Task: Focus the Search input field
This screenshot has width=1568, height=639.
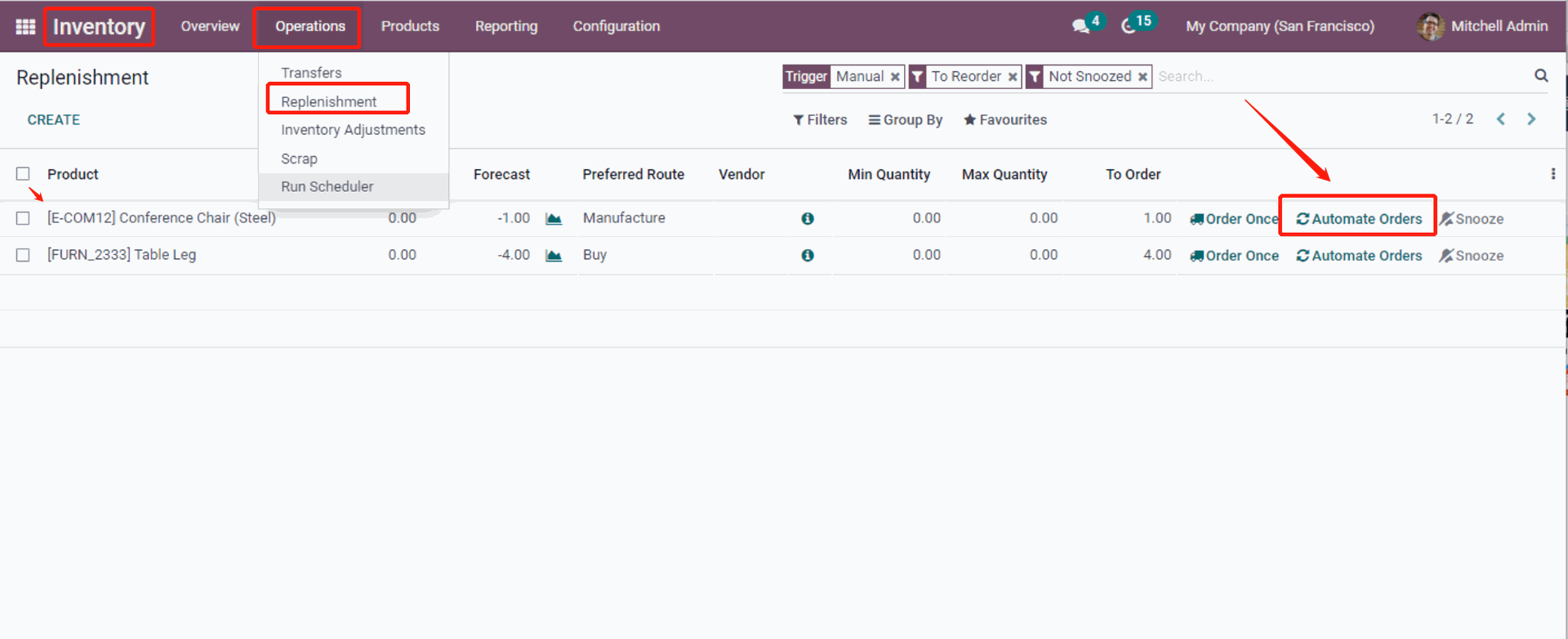Action: [1339, 77]
